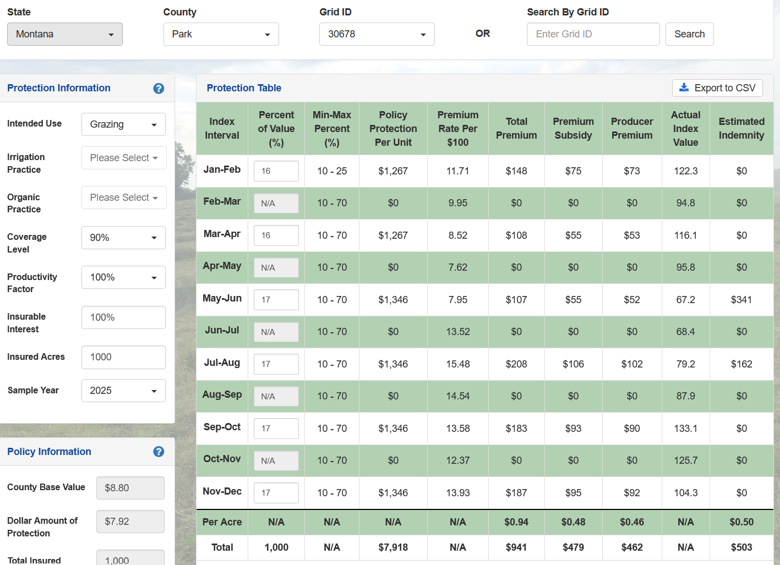Edit Jul-Aug percent of value field
Image resolution: width=780 pixels, height=565 pixels.
click(x=276, y=364)
